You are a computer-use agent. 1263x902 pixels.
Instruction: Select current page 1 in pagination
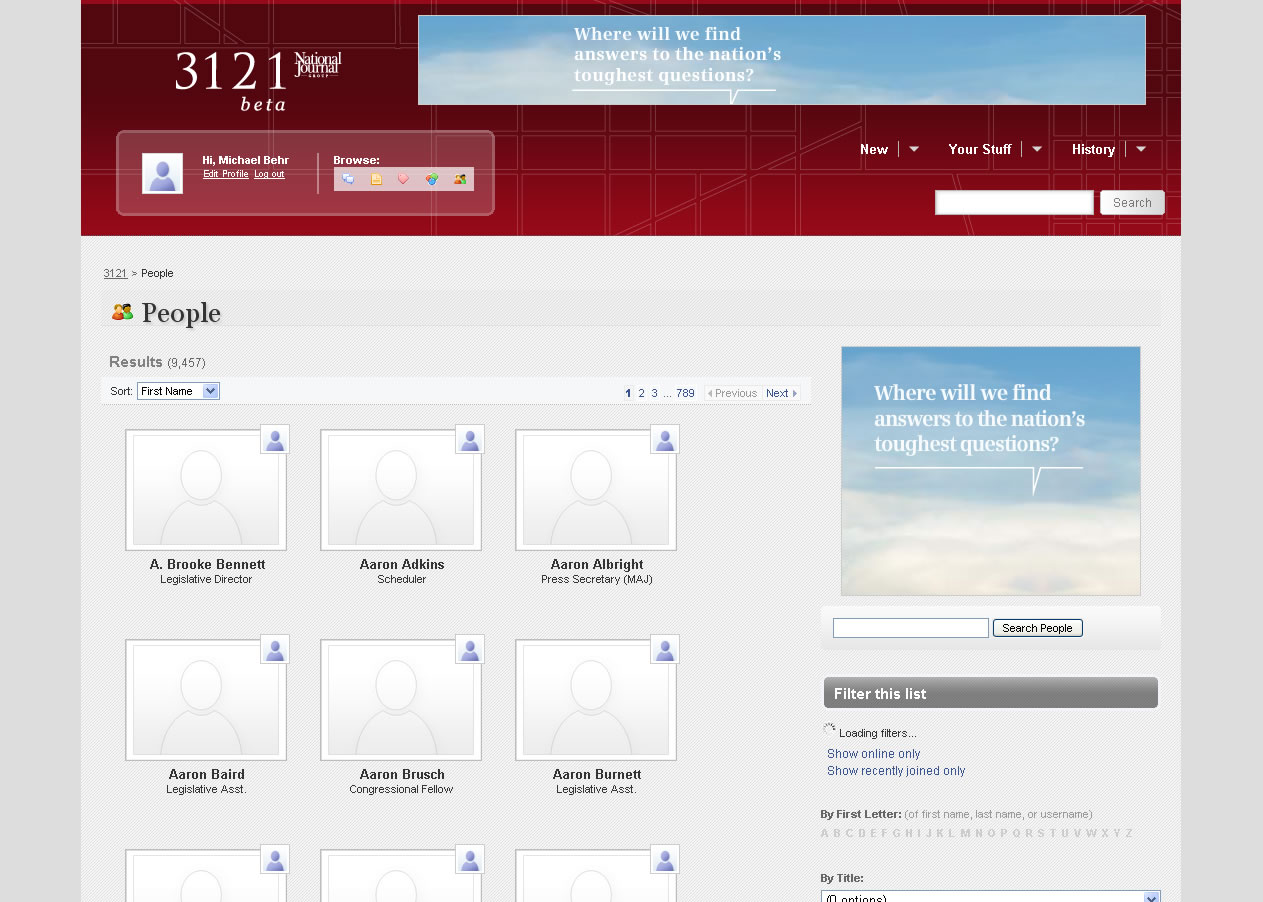[628, 393]
